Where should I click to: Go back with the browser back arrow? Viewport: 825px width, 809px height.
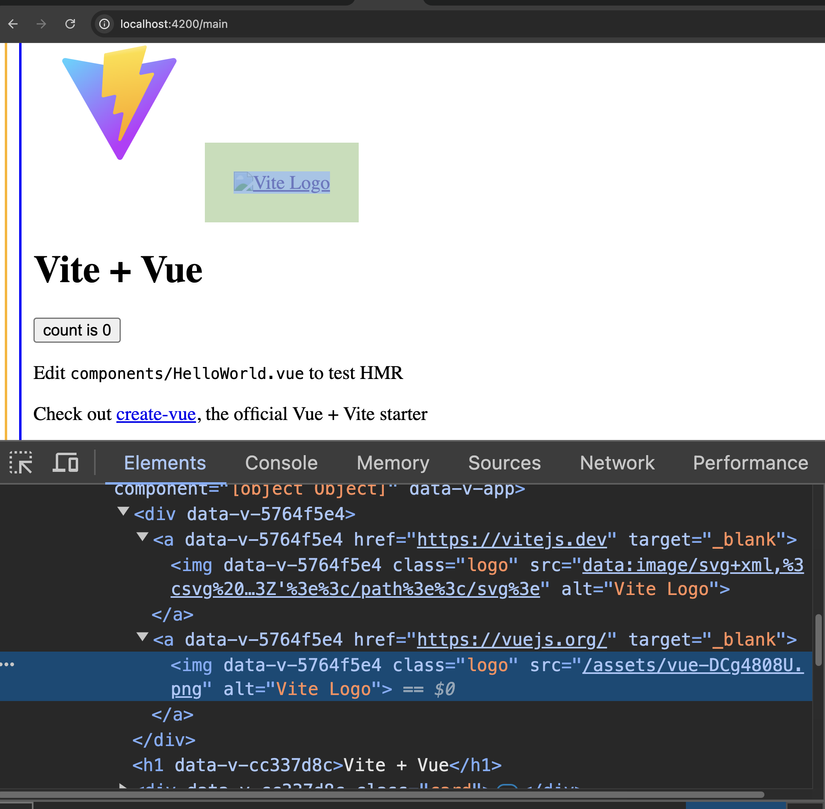point(13,24)
